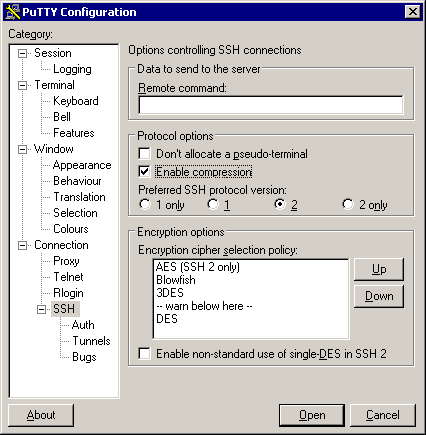Click the PuTTY icon in title bar

click(x=13, y=12)
